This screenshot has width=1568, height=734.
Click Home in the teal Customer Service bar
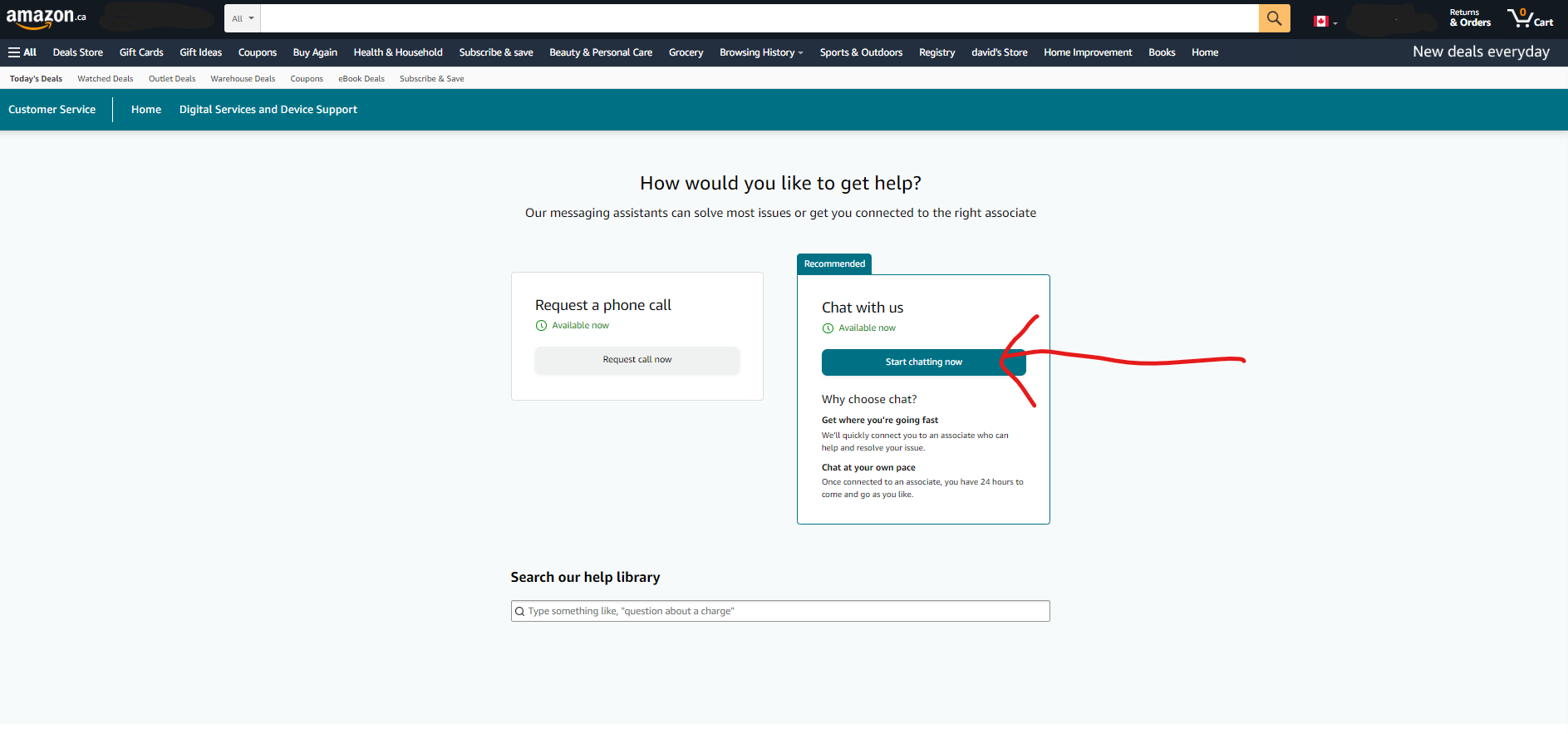pos(146,110)
